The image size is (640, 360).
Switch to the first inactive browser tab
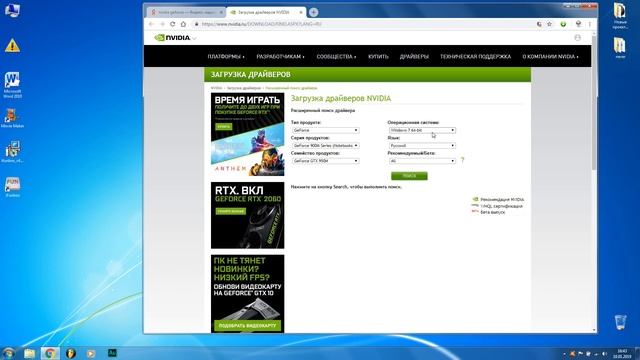pyautogui.click(x=186, y=12)
